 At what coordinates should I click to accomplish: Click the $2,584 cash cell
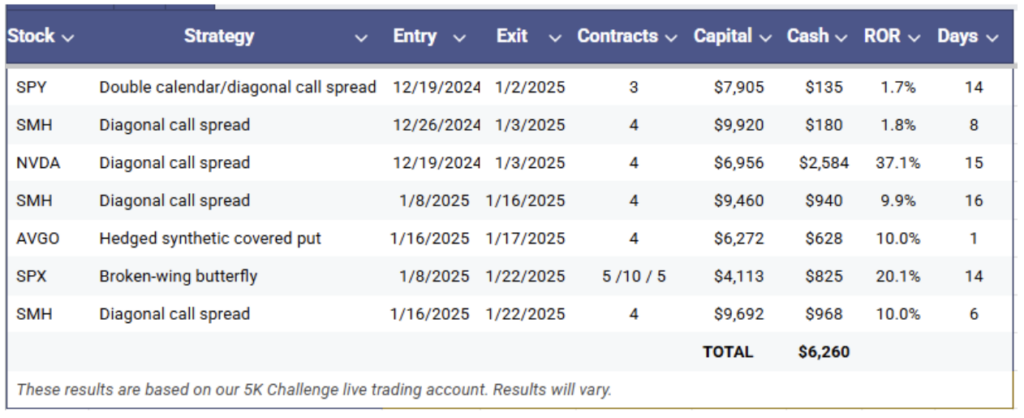point(824,163)
